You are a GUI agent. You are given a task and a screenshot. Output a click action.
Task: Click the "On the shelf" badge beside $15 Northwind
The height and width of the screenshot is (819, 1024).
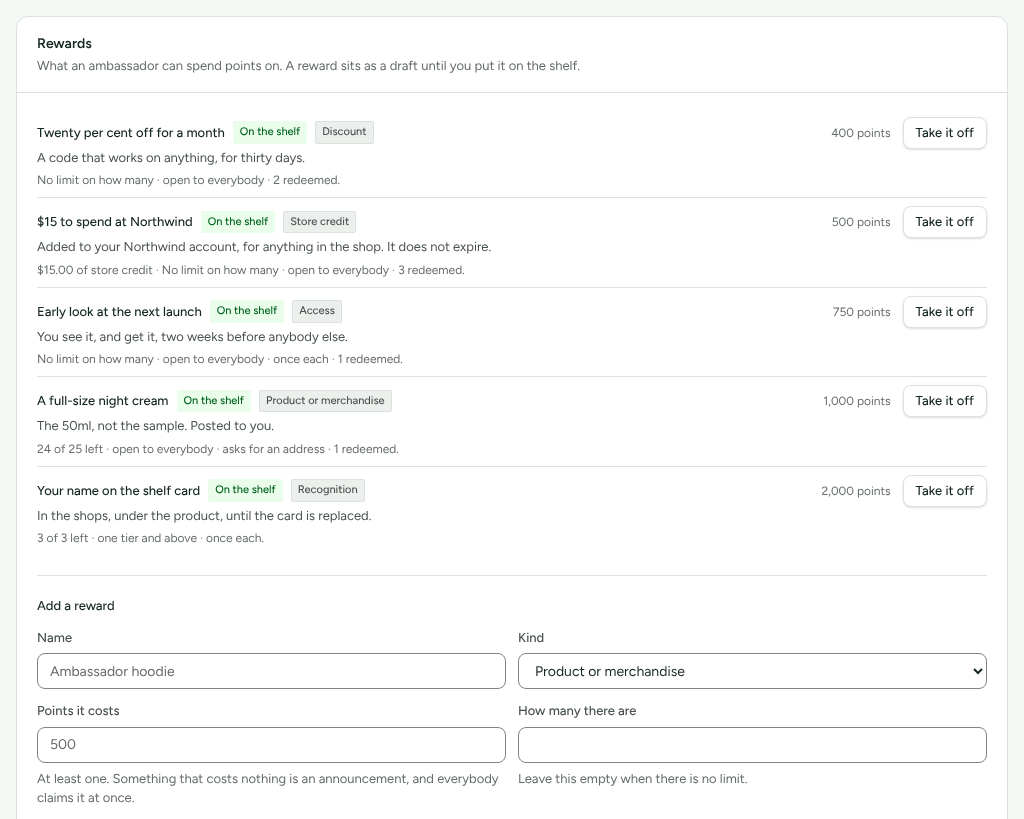tap(238, 222)
